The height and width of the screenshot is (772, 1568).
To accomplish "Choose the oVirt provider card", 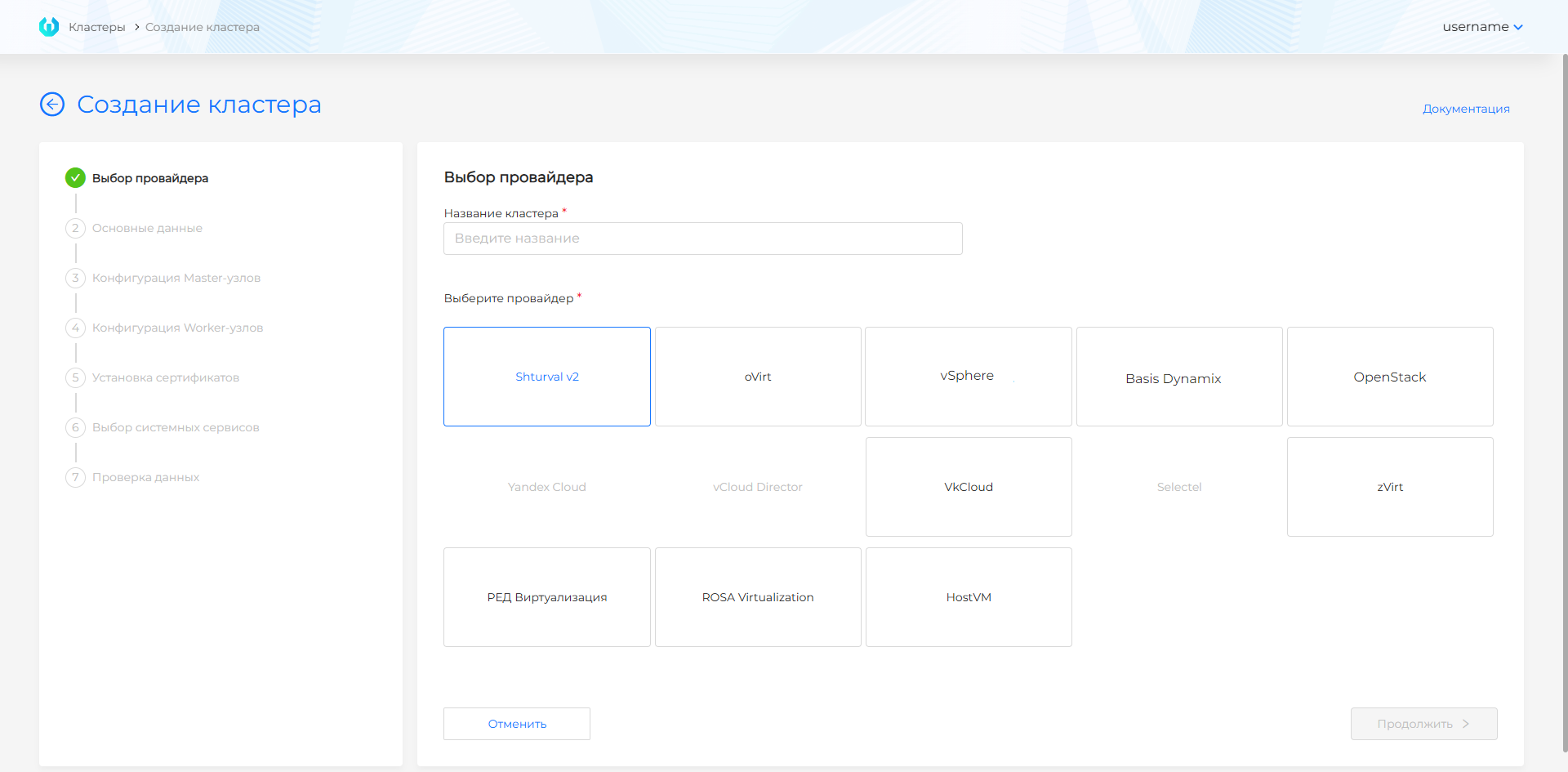I will [x=758, y=377].
